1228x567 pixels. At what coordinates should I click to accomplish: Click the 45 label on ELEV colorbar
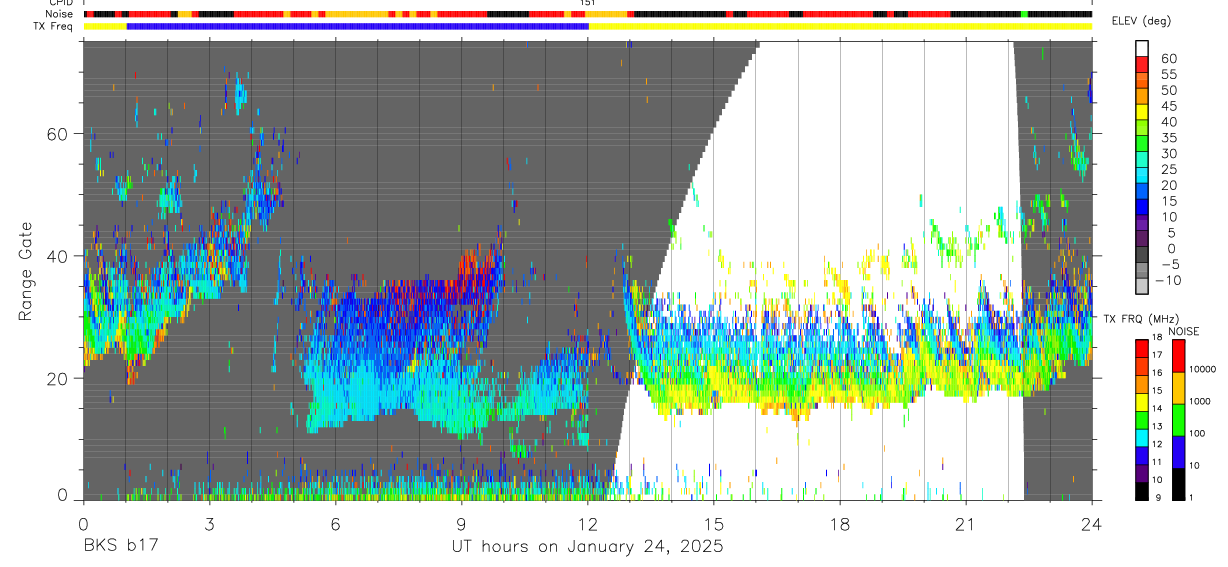pyautogui.click(x=1169, y=106)
